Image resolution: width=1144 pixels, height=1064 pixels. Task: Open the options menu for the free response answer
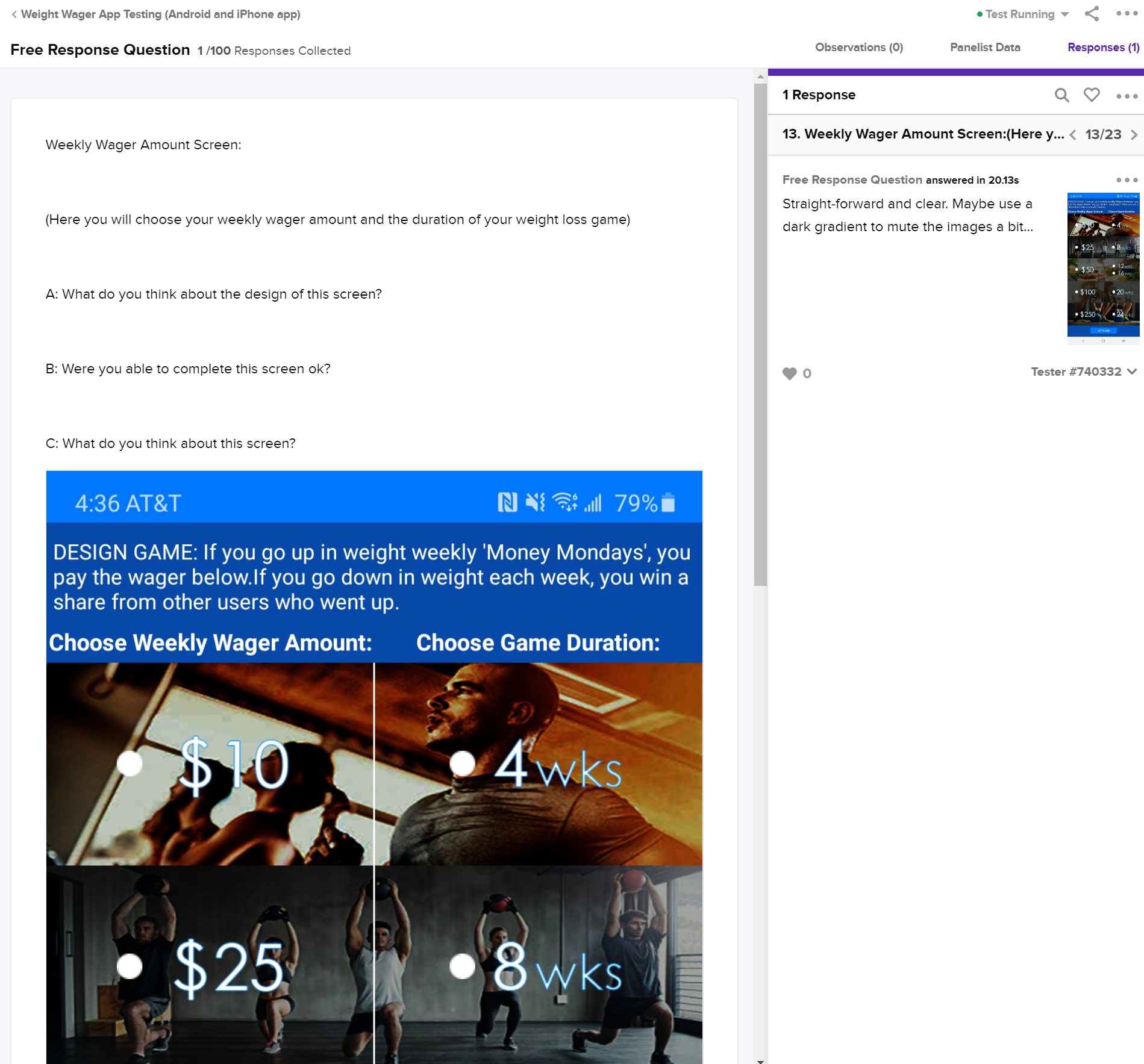coord(1127,180)
